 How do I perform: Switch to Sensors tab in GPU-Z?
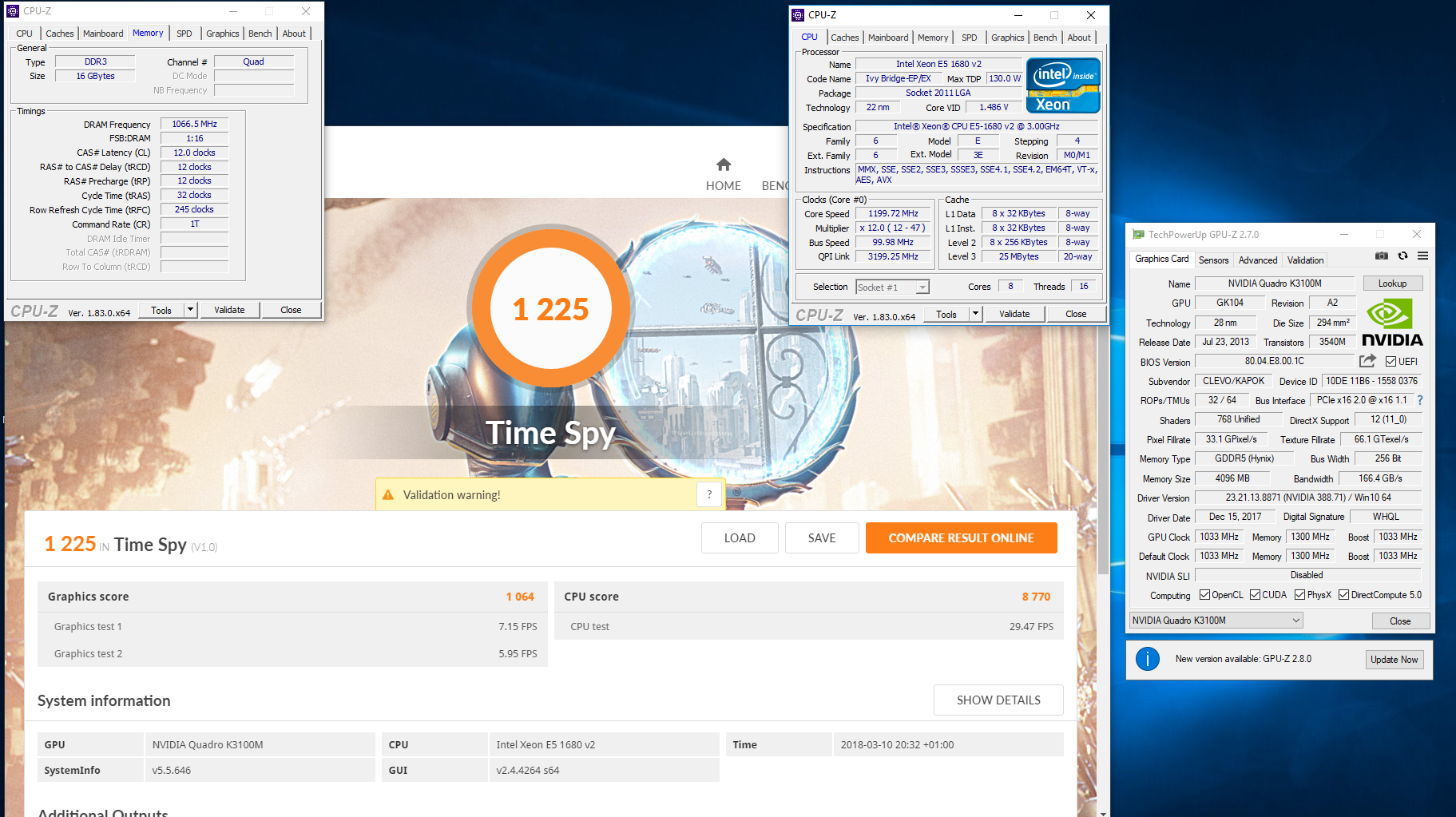pos(1213,260)
